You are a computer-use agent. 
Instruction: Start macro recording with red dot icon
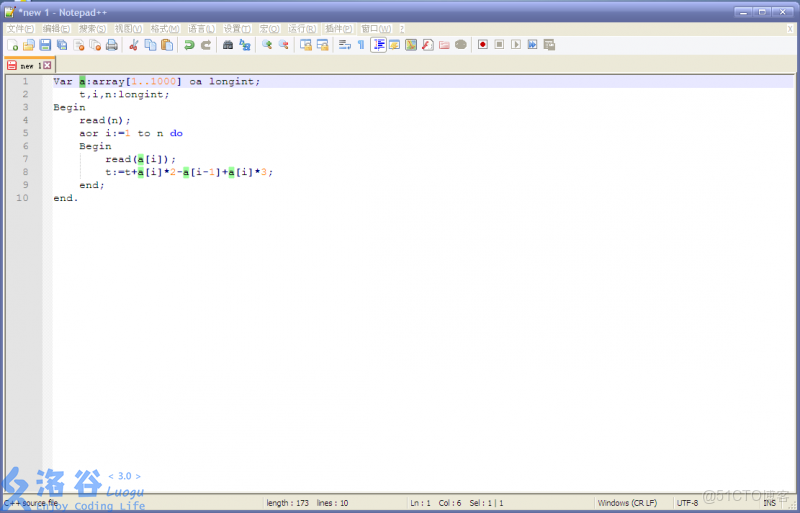click(483, 45)
